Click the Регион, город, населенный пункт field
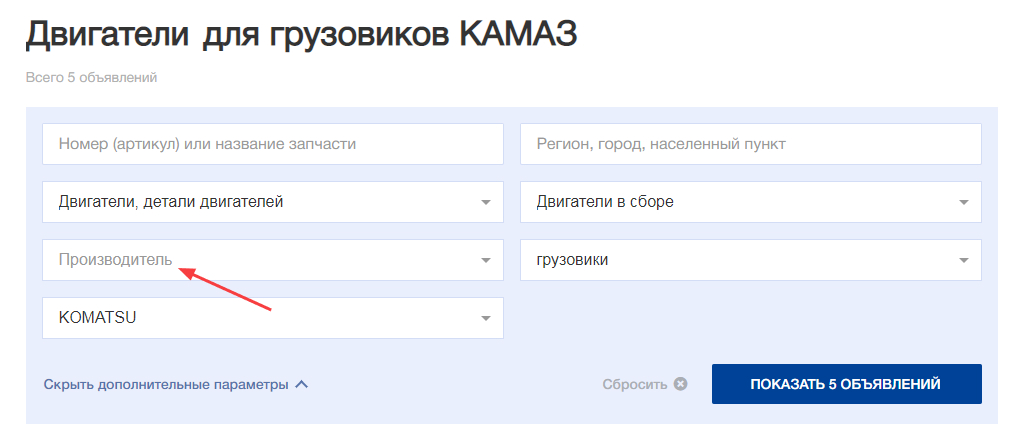1024x438 pixels. click(750, 144)
